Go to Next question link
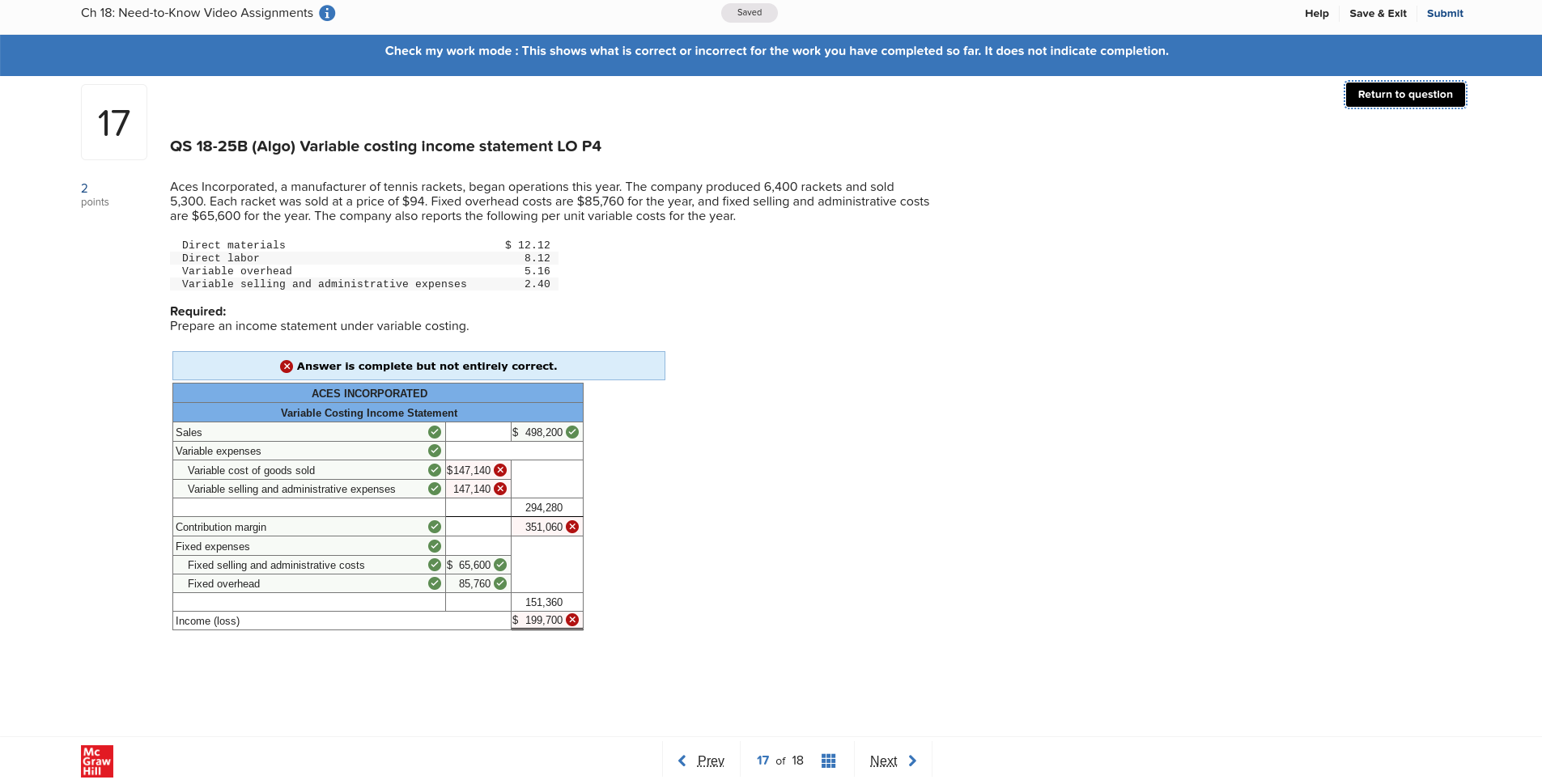Viewport: 1542px width, 784px height. (883, 761)
